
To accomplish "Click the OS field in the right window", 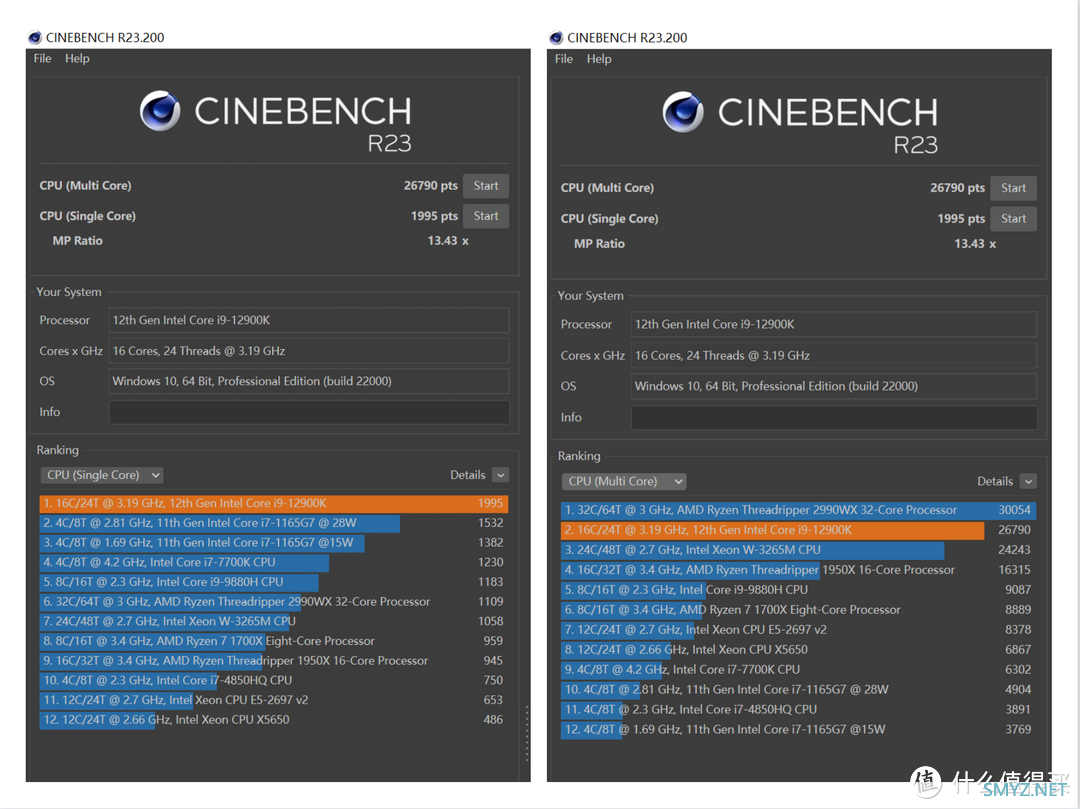I will coord(833,386).
